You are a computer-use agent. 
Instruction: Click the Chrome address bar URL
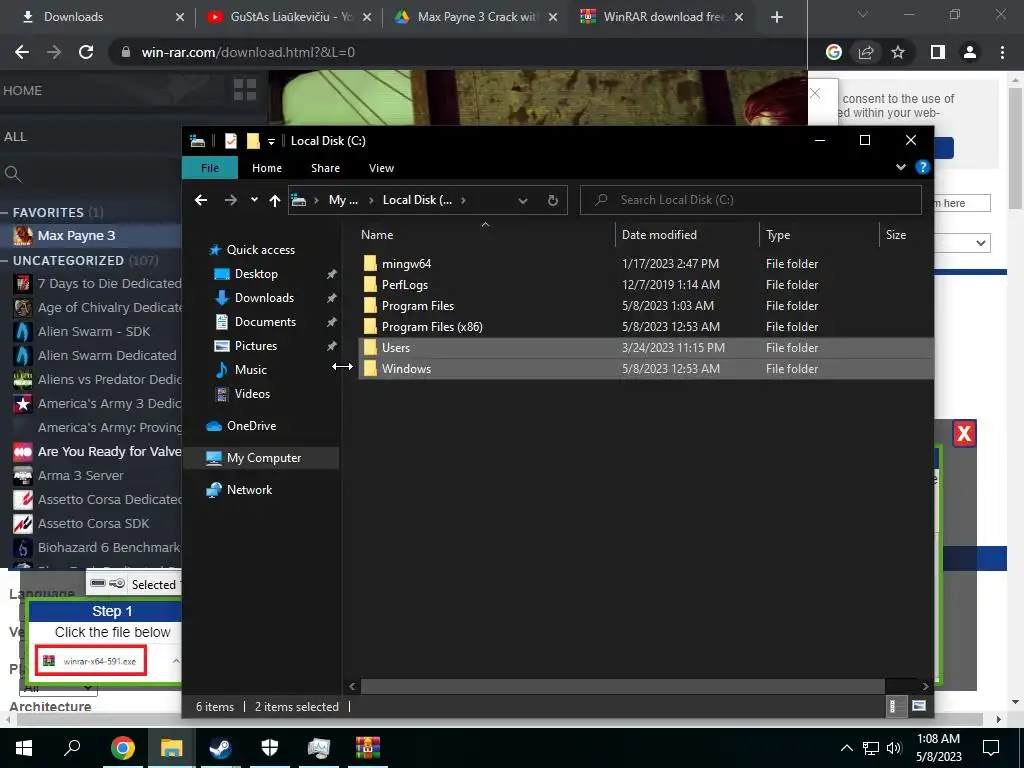coord(248,52)
